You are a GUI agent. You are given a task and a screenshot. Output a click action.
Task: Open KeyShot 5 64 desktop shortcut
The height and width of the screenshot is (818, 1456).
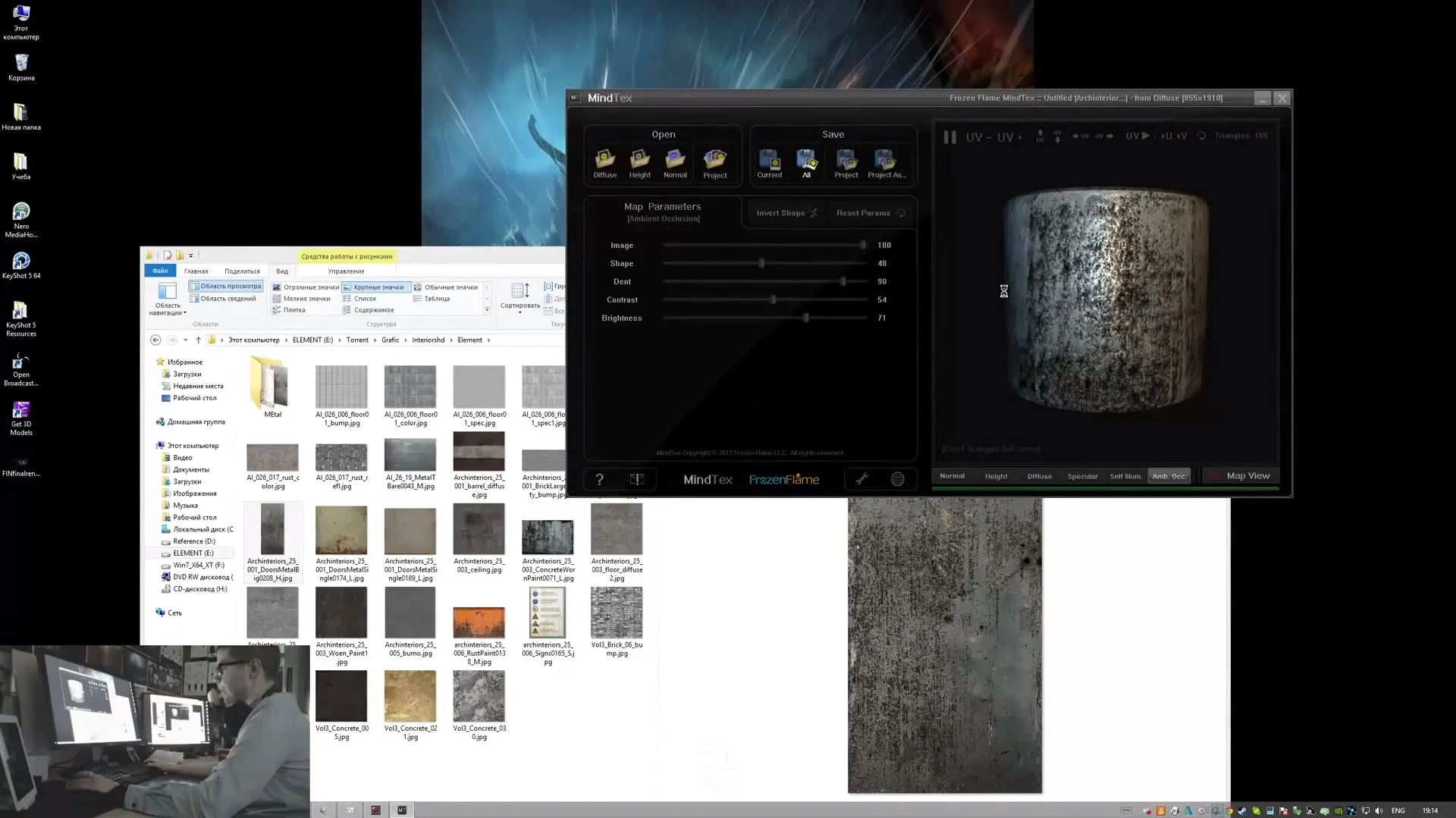click(21, 265)
